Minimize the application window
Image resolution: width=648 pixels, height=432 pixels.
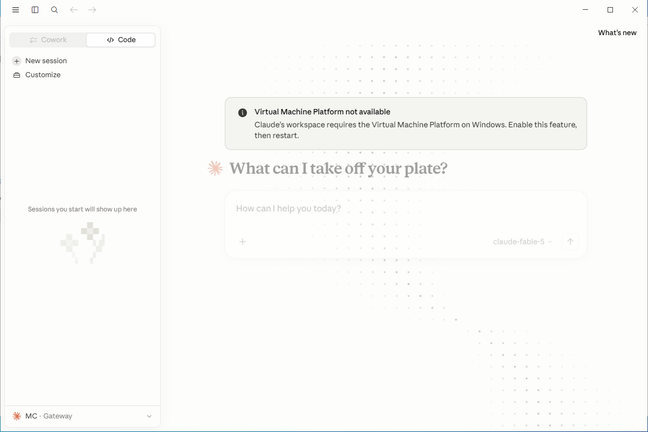585,10
